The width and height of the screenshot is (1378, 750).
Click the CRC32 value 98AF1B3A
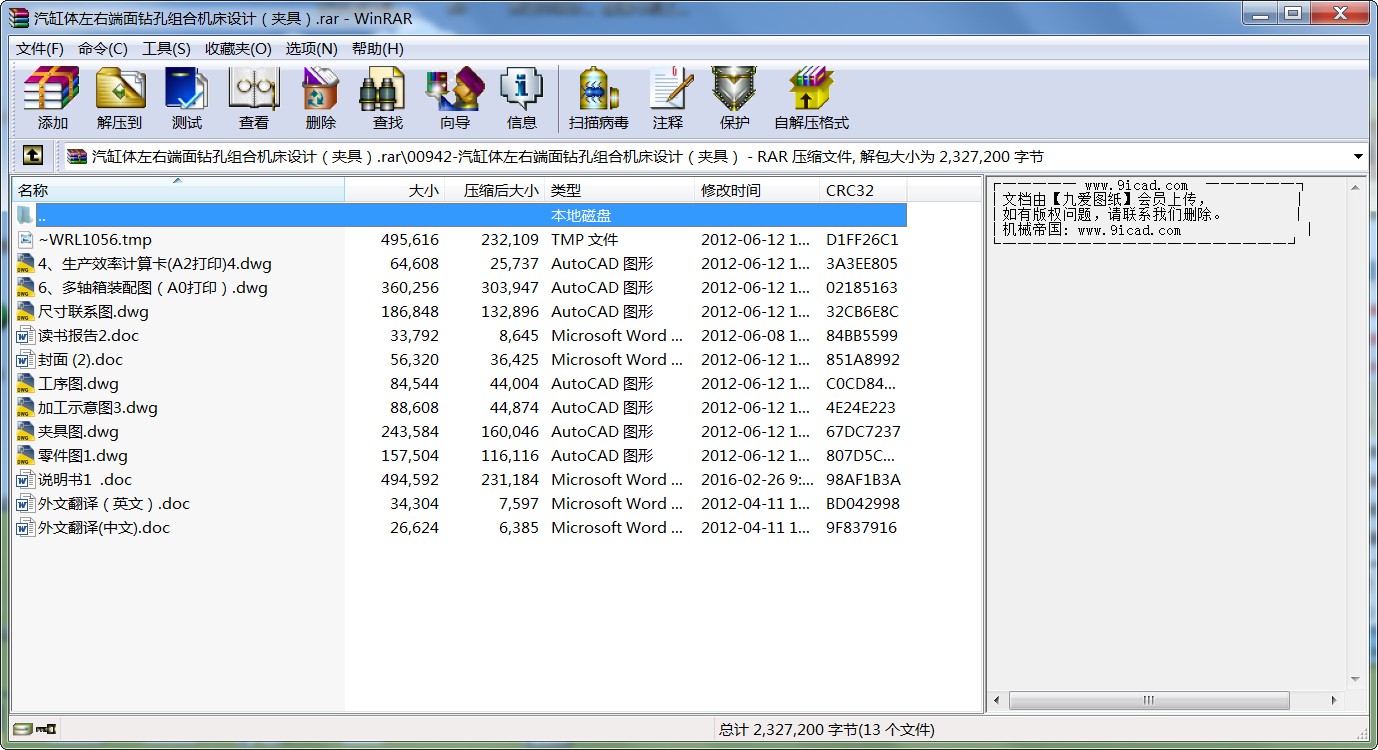pyautogui.click(x=863, y=480)
